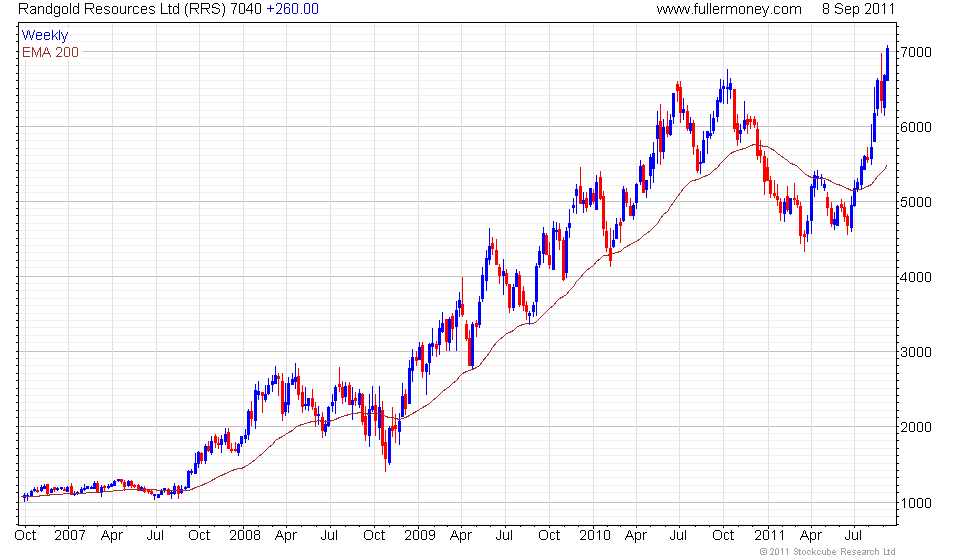The width and height of the screenshot is (980, 560).
Task: Click the Oct label just before 2008
Action: pyautogui.click(x=199, y=536)
